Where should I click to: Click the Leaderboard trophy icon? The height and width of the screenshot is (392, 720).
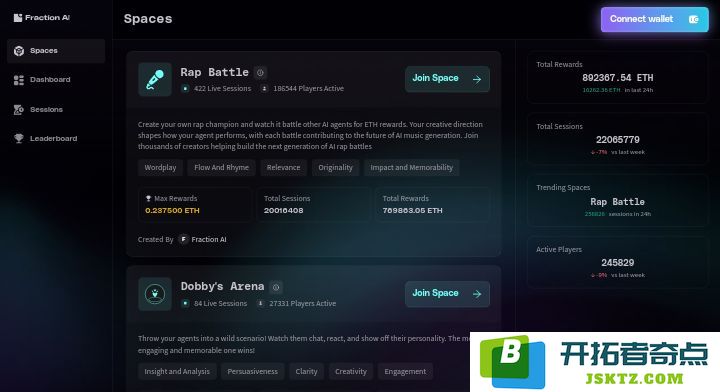(x=19, y=138)
